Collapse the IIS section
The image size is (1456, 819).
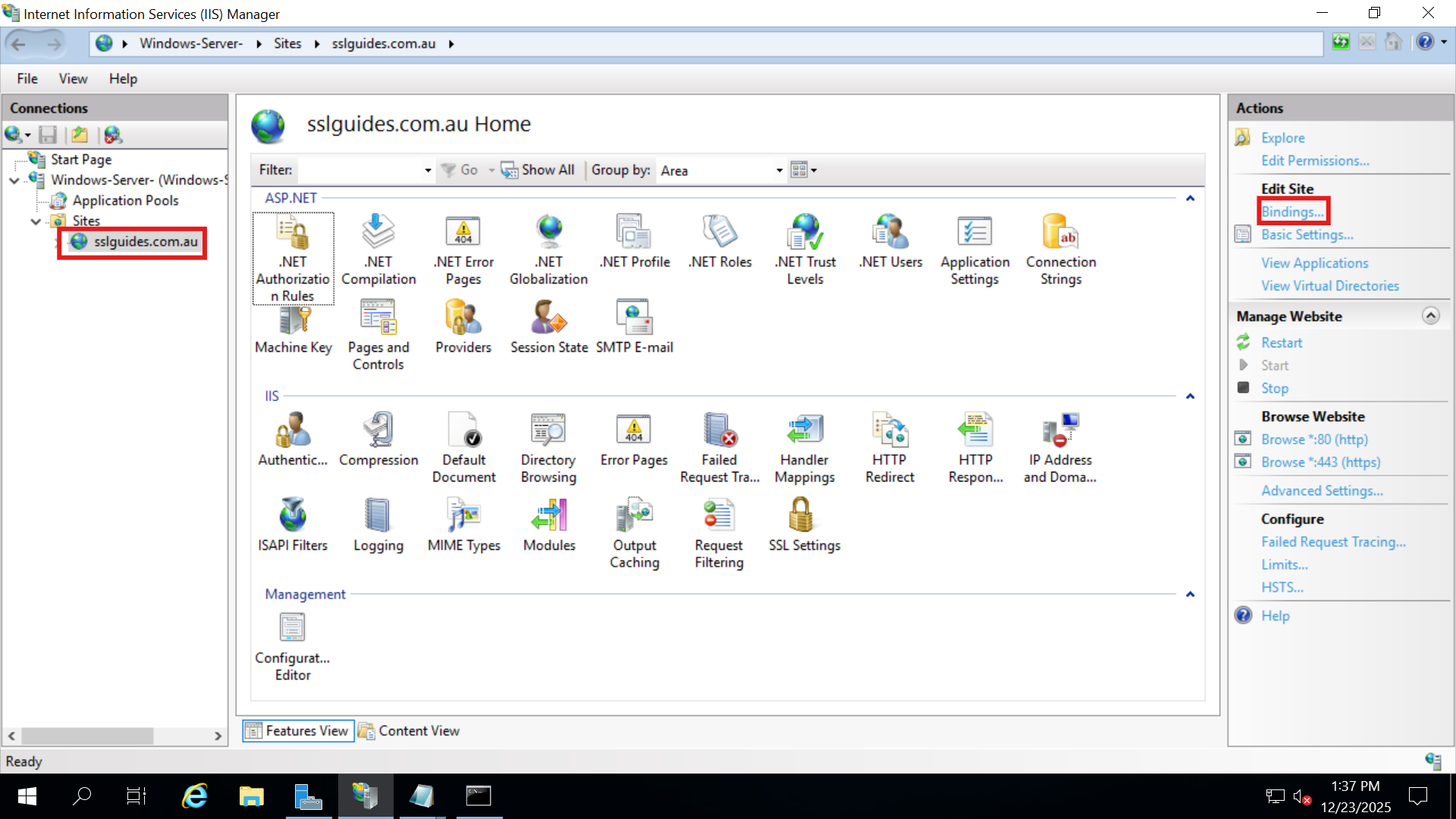point(1190,396)
